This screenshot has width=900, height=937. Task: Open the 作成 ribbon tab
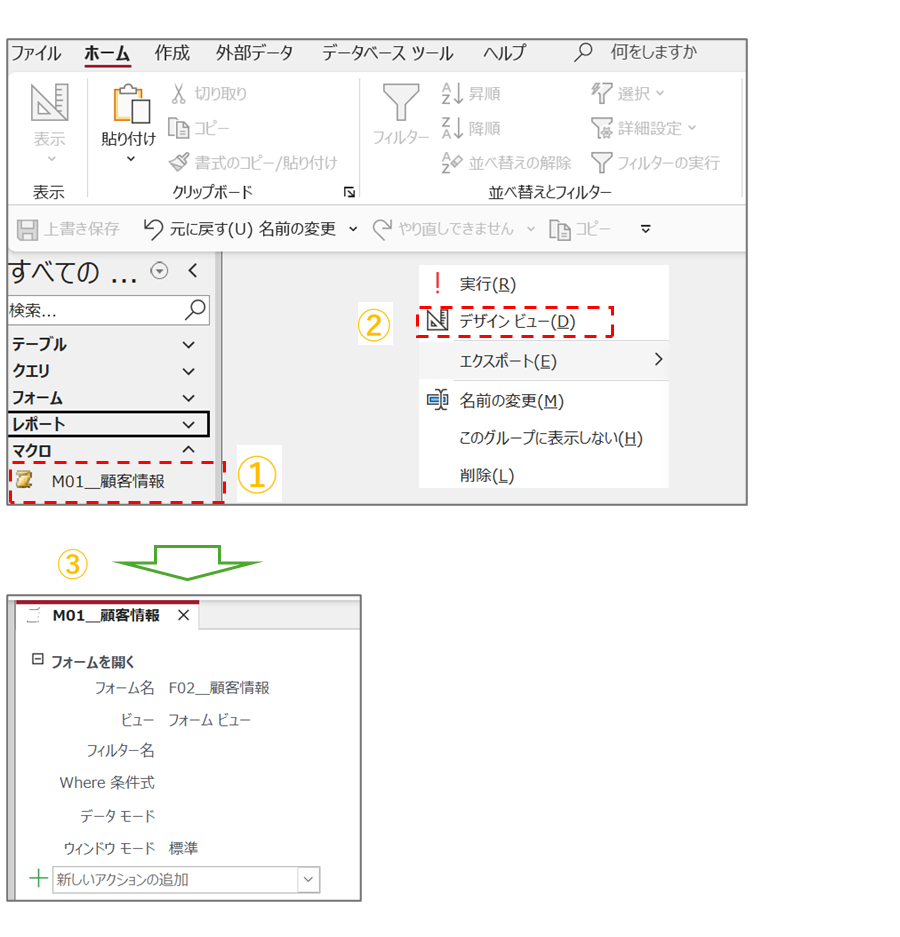172,53
